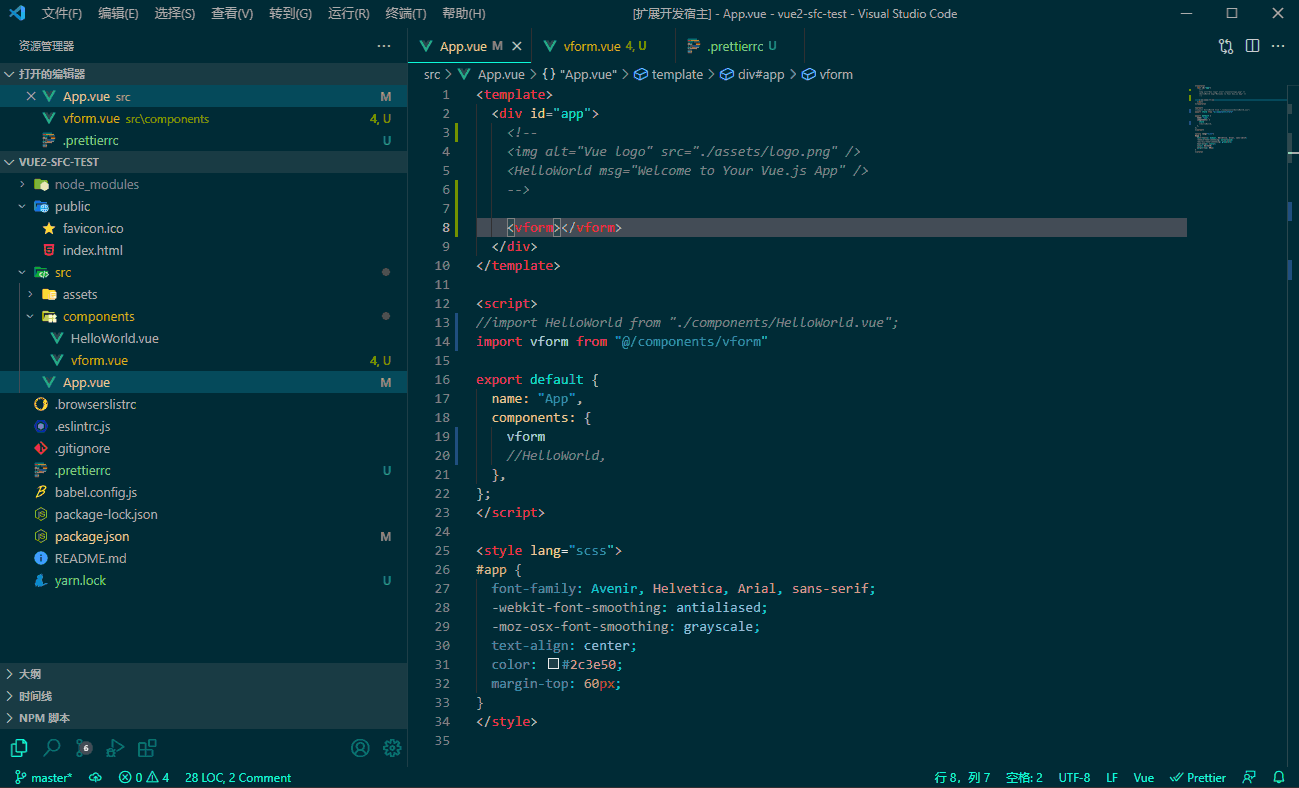
Task: Click the Accounts profile icon
Action: coord(360,748)
